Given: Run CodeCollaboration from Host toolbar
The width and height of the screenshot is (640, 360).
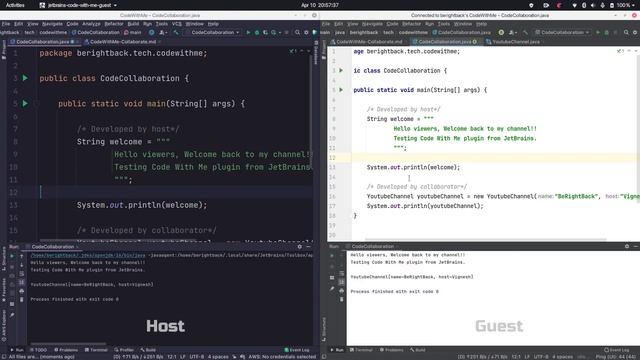Looking at the screenshot, I should click(248, 32).
